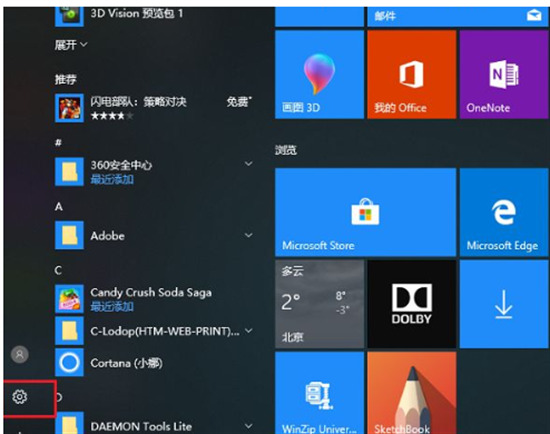Click the C-Lodop folder icon
This screenshot has height=434, width=550.
[69, 331]
